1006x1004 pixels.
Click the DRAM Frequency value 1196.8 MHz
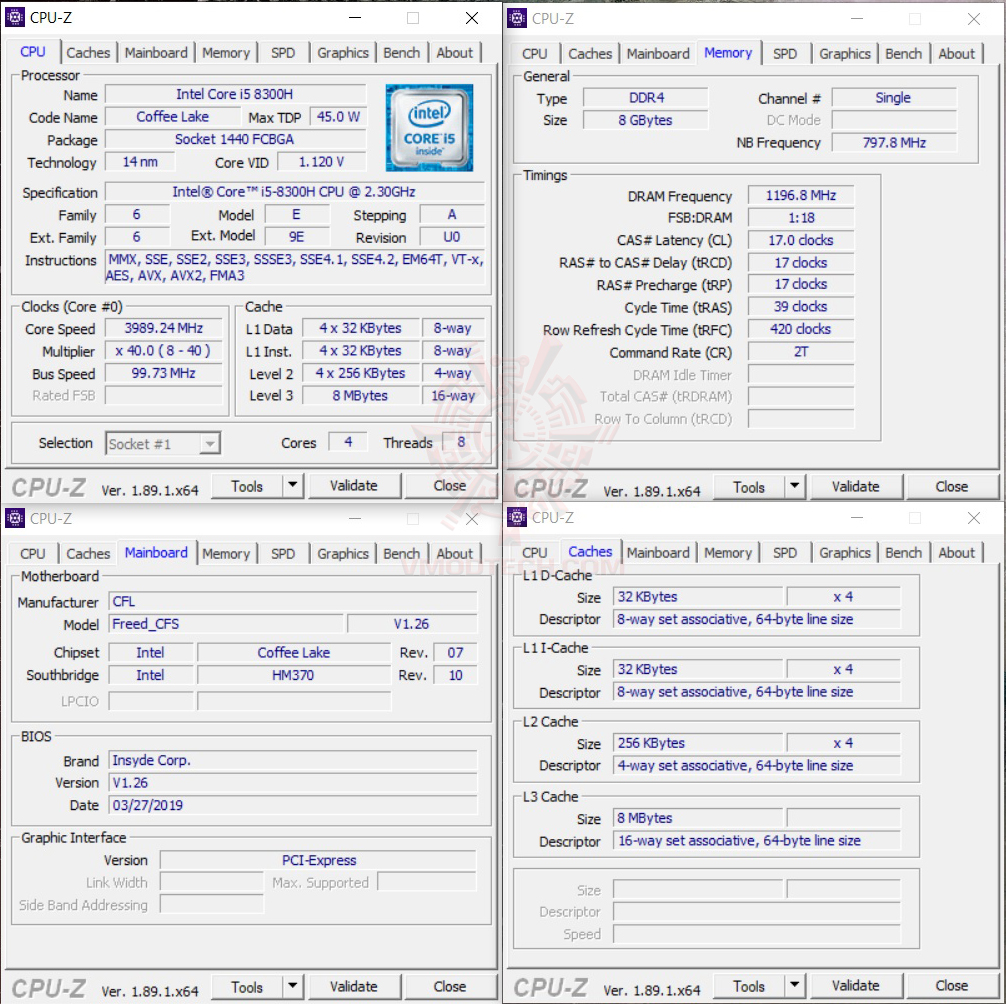pos(801,196)
